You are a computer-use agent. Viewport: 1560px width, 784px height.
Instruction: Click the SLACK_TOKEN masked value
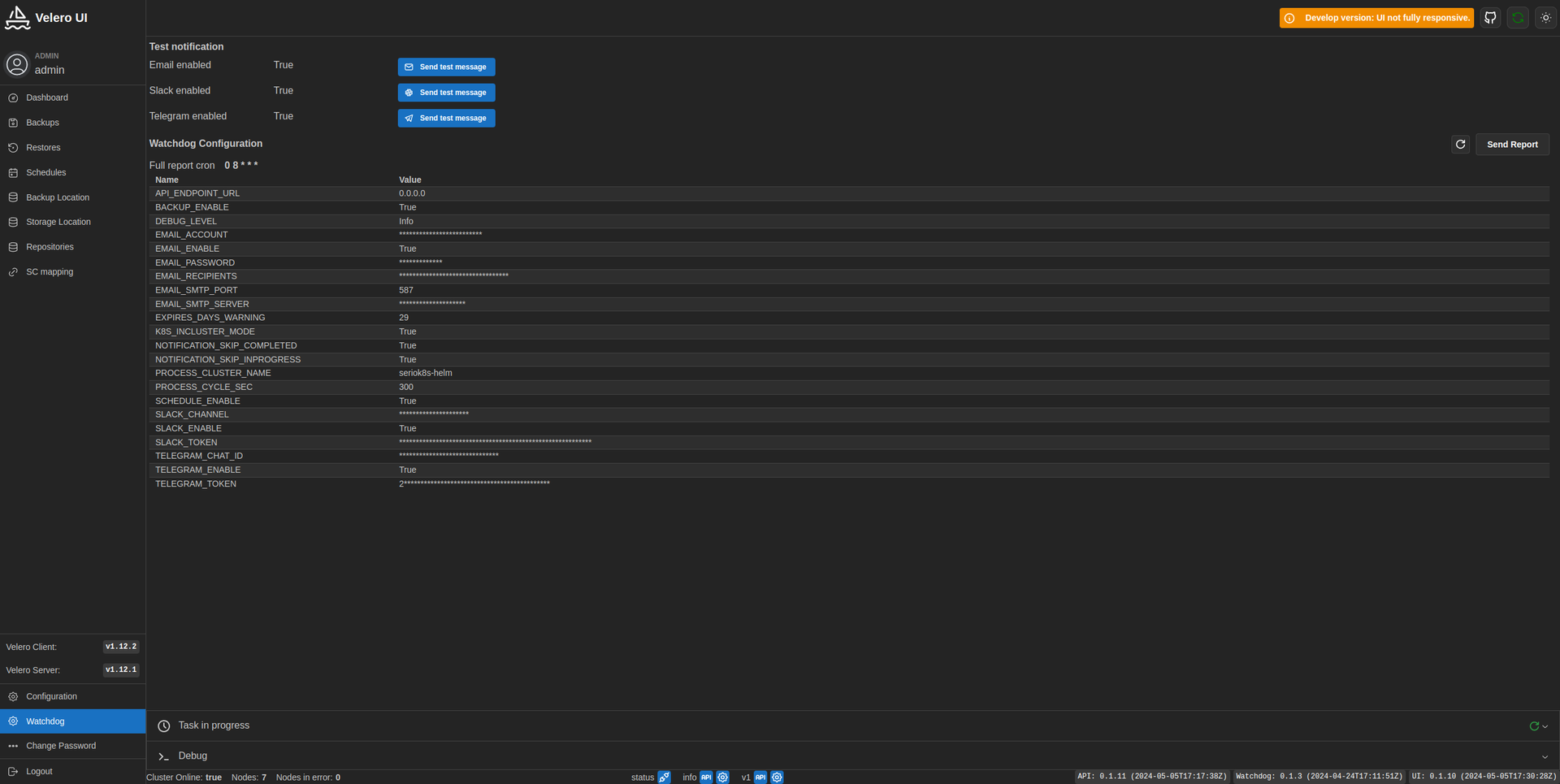pos(495,442)
